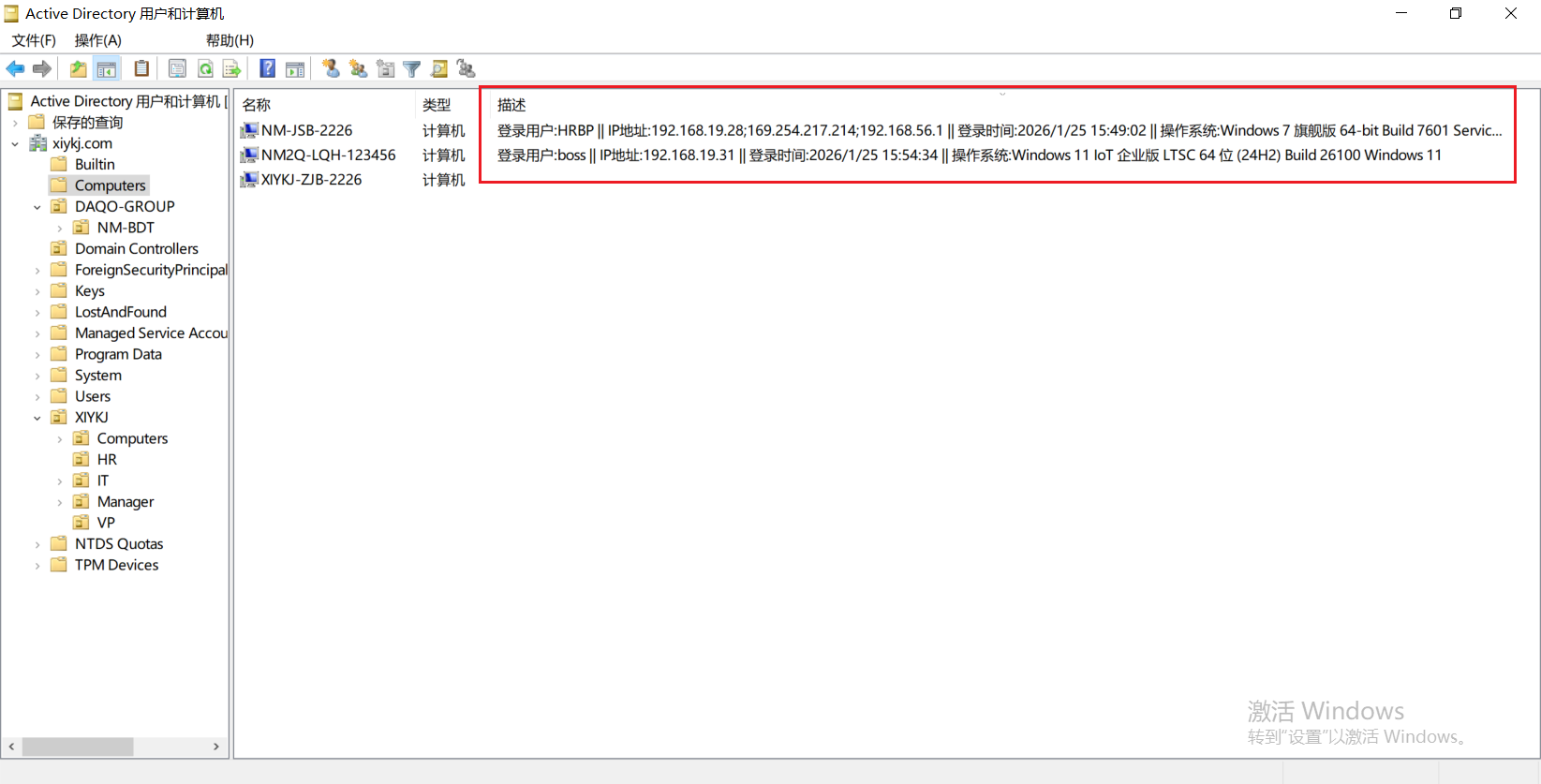Expand the System container

click(x=37, y=376)
